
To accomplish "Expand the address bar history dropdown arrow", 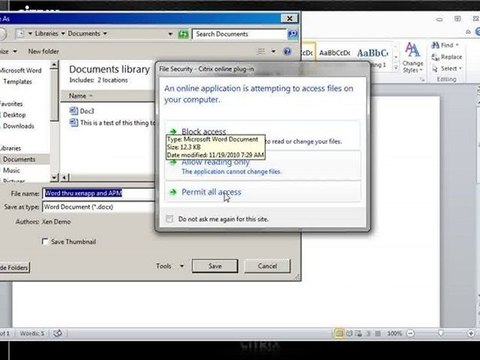I will click(x=170, y=34).
